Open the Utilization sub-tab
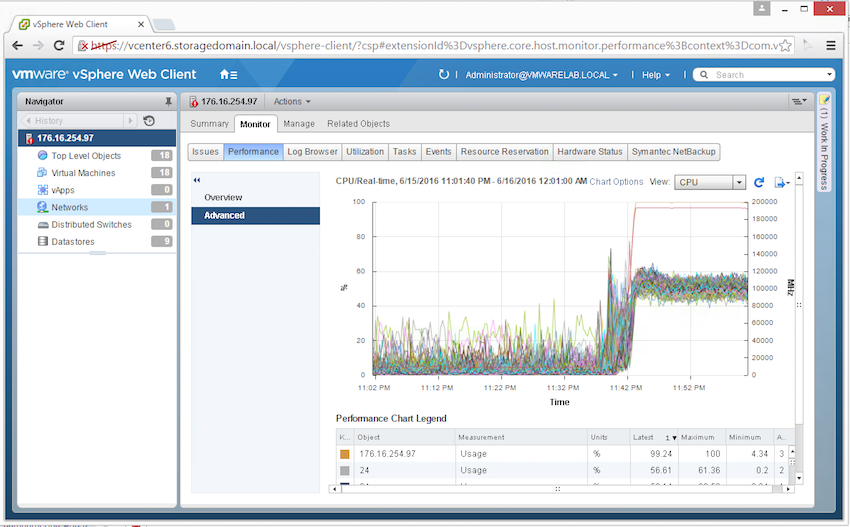850x527 pixels. (x=365, y=152)
